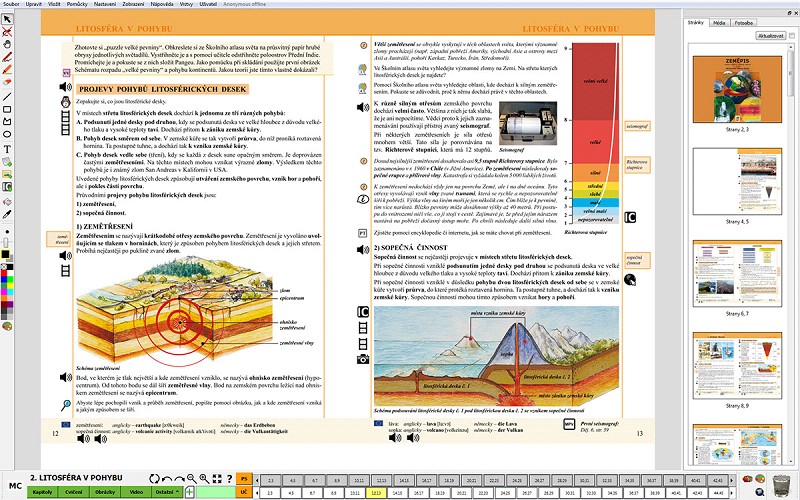The height and width of the screenshot is (500, 800).
Task: Select the eyedropper color picker tool
Action: pyautogui.click(x=7, y=214)
